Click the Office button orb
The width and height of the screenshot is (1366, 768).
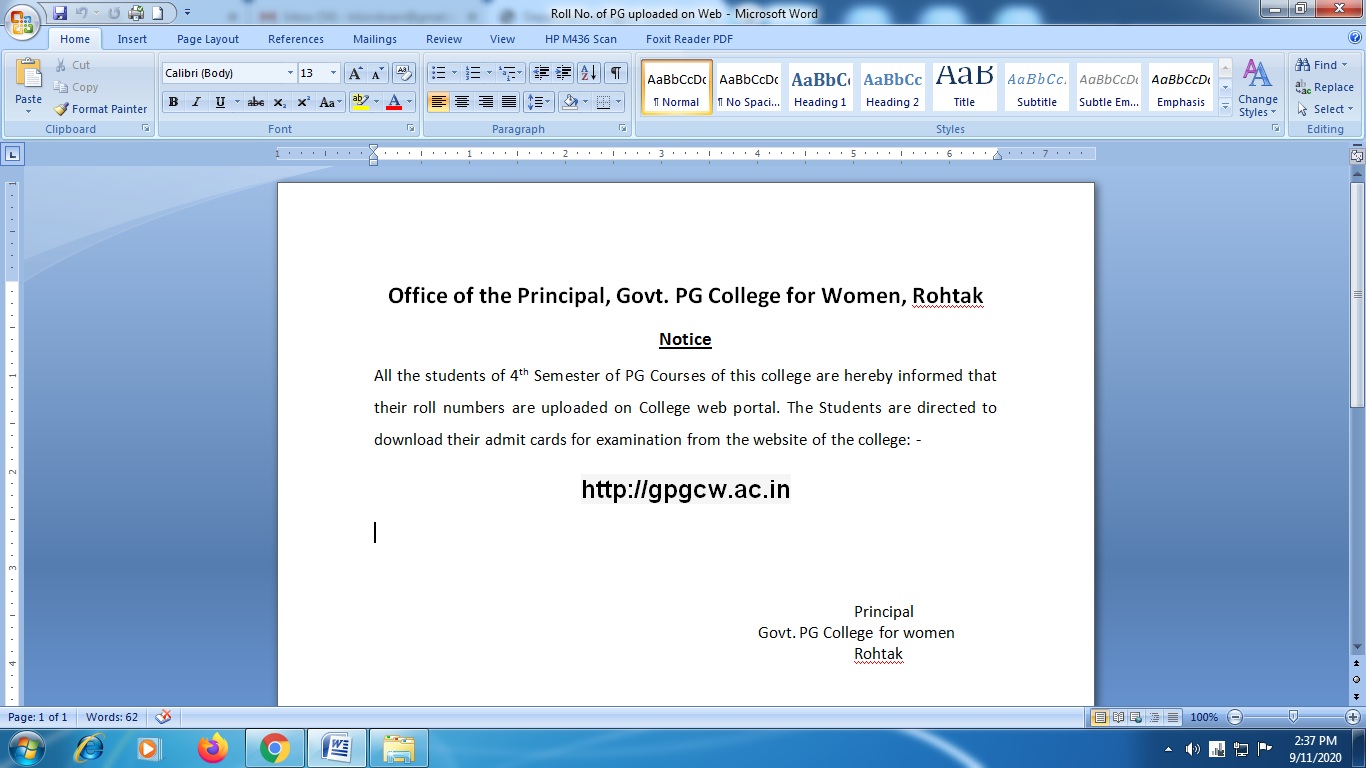[22, 20]
